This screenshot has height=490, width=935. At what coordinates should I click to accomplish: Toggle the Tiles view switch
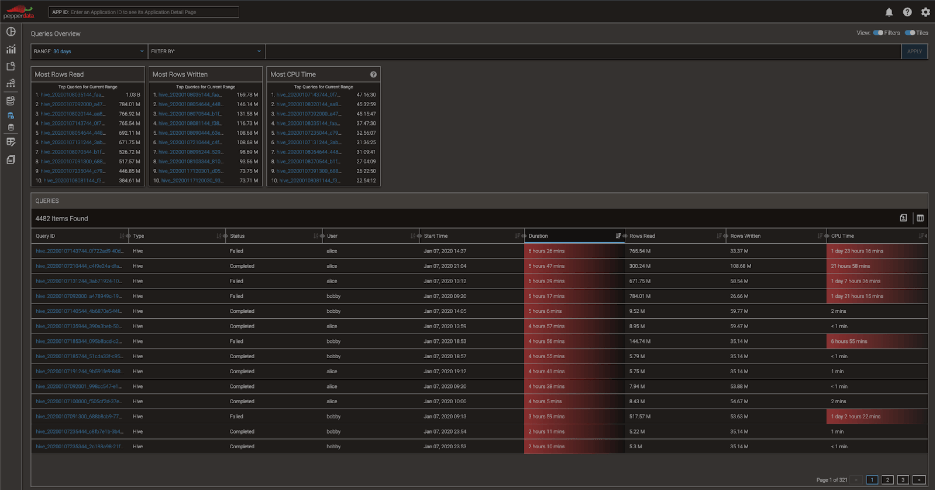pos(909,33)
